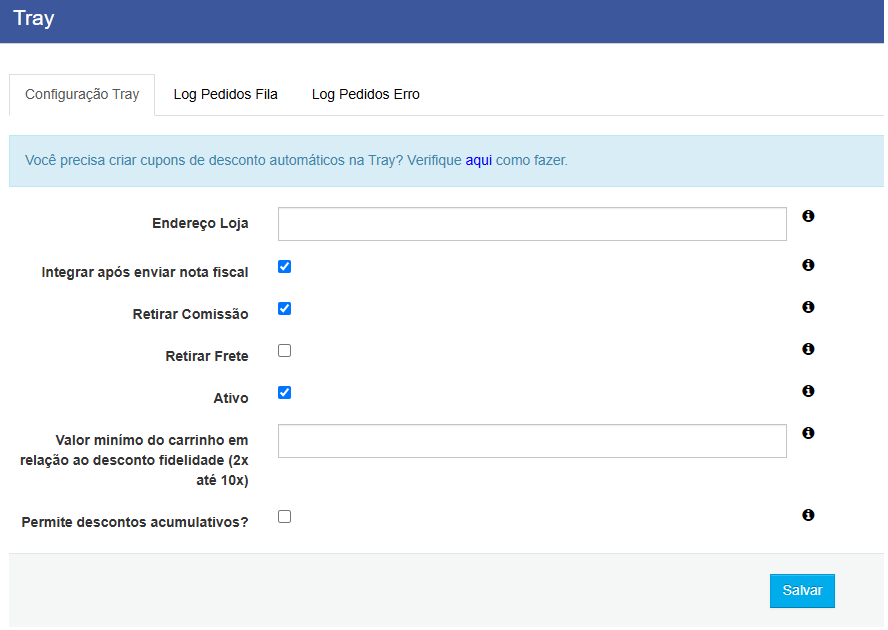The image size is (888, 630).
Task: Click the 'aqui' link in the notice
Action: coord(478,160)
